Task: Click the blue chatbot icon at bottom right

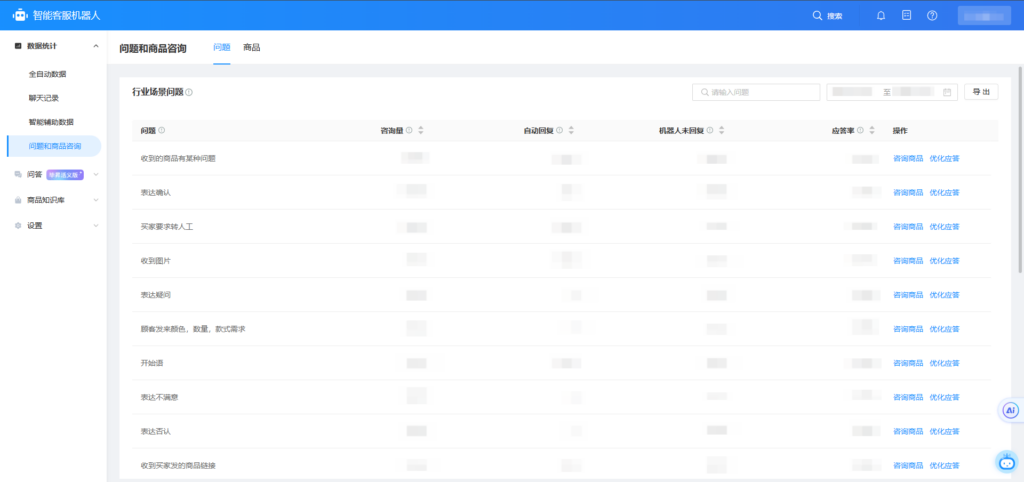Action: (x=1007, y=462)
